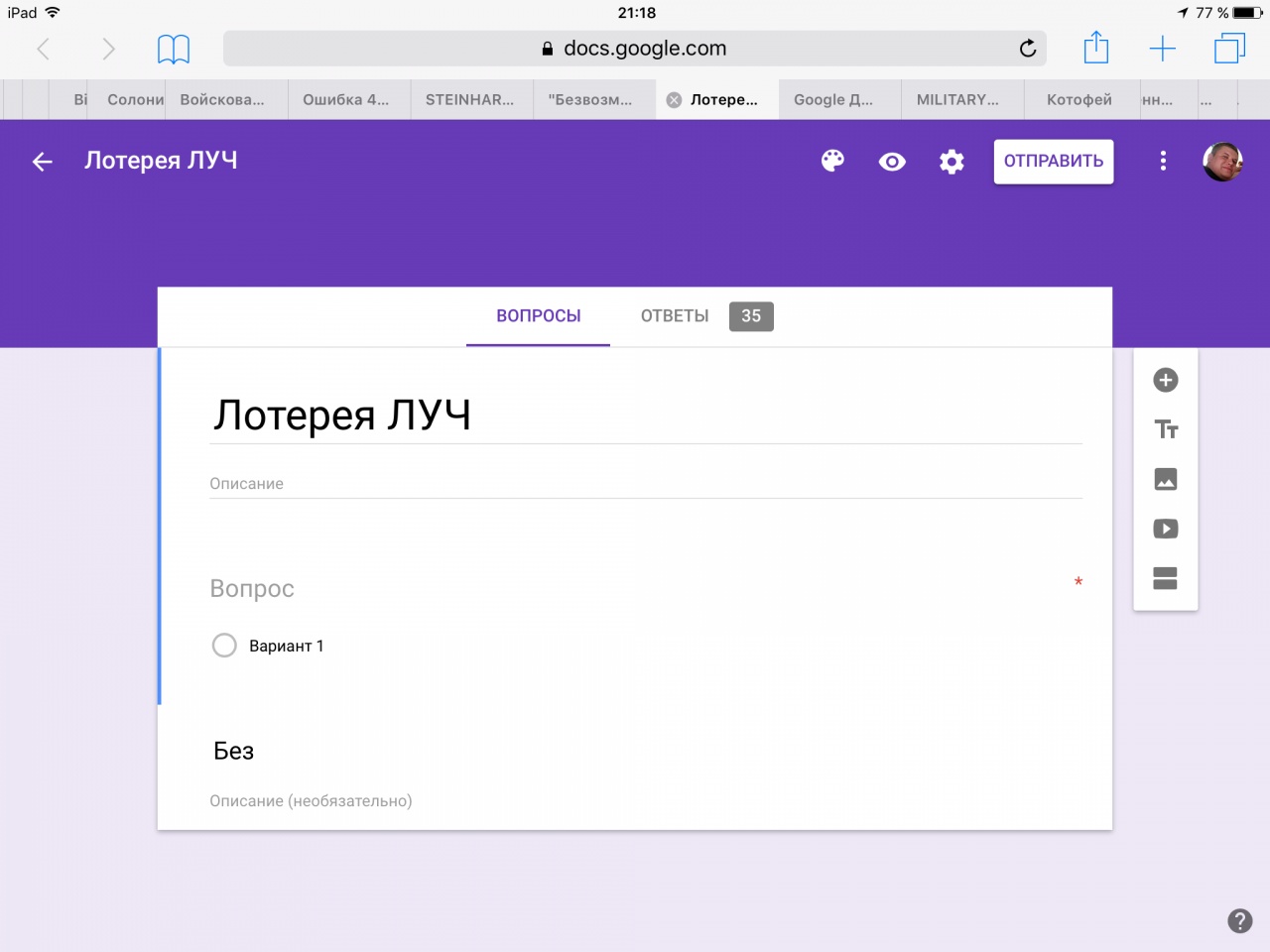Open form settings gear

pyautogui.click(x=952, y=162)
